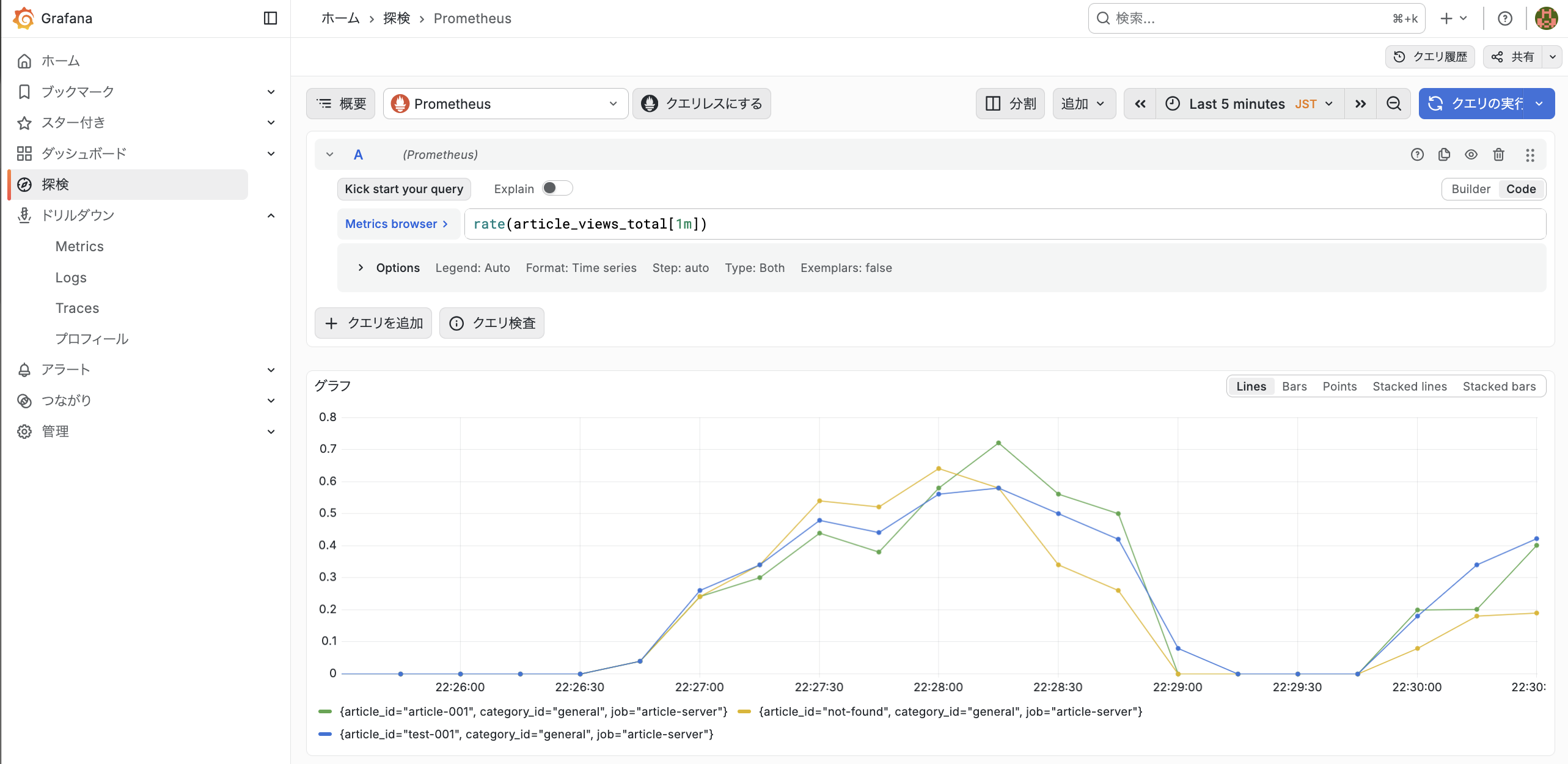The width and height of the screenshot is (1568, 764).
Task: Open Last 5 minutes time picker
Action: pyautogui.click(x=1248, y=104)
